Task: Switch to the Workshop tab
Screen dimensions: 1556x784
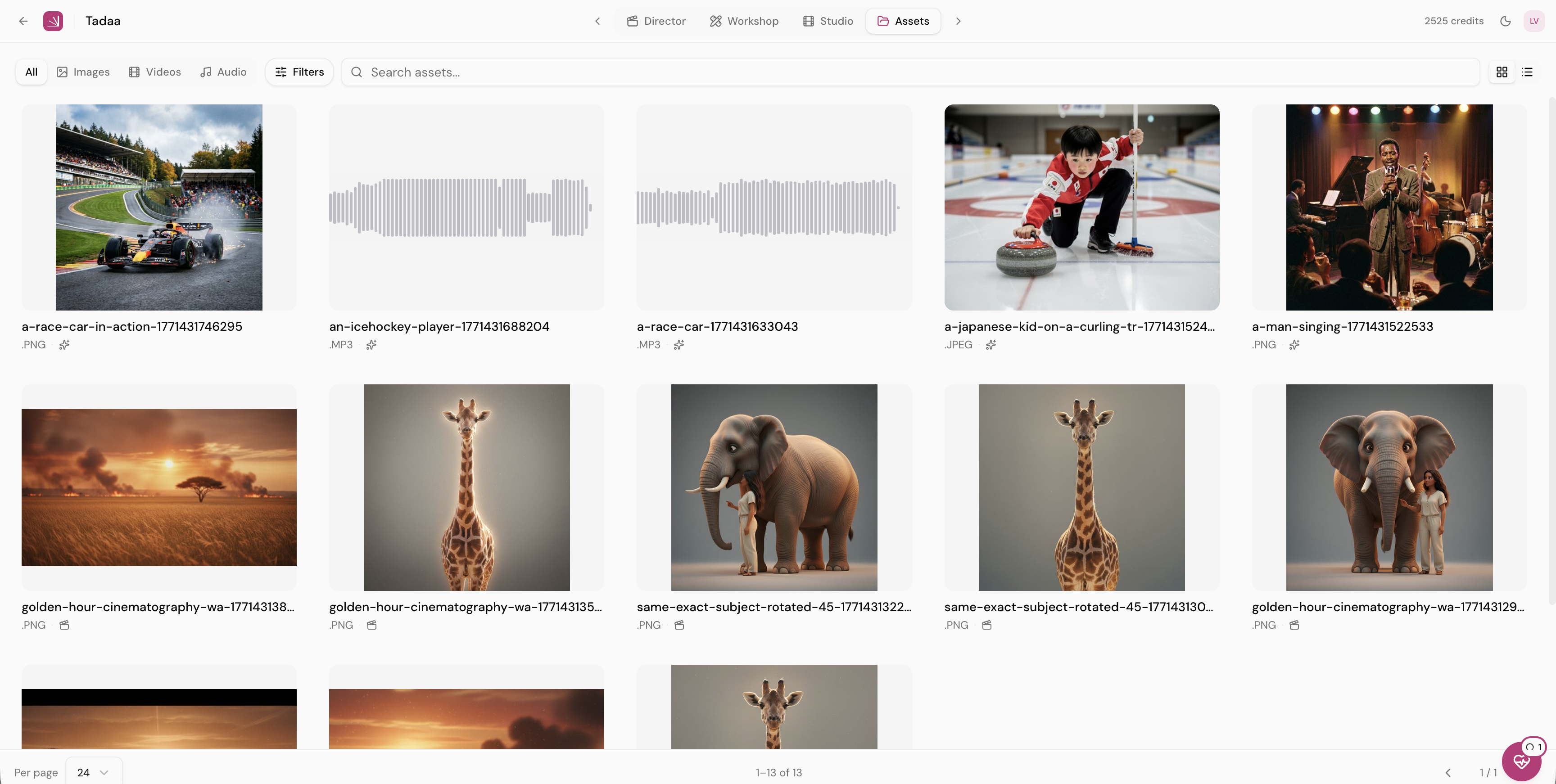Action: 744,21
